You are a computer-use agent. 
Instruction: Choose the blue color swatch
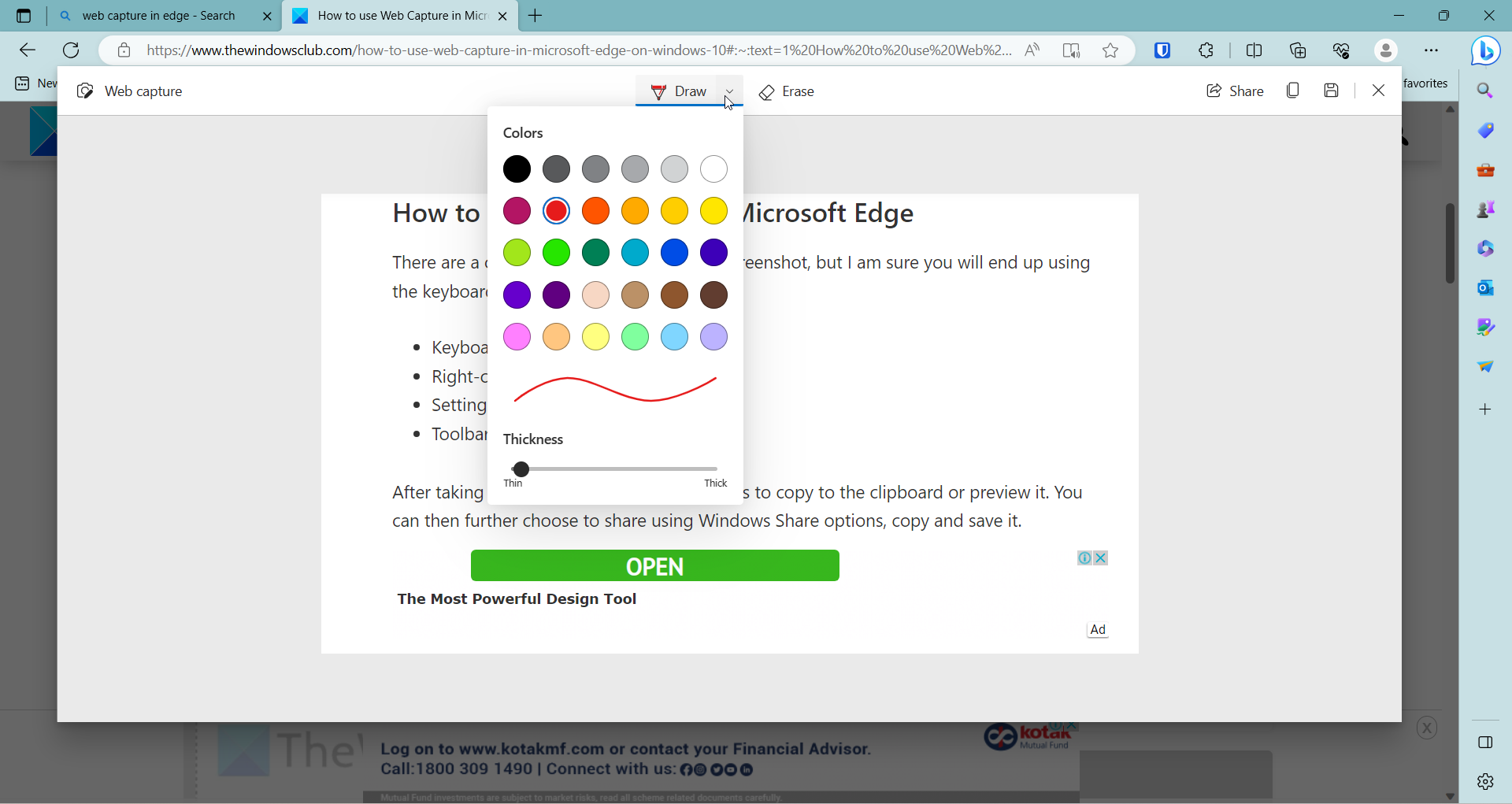tap(675, 253)
